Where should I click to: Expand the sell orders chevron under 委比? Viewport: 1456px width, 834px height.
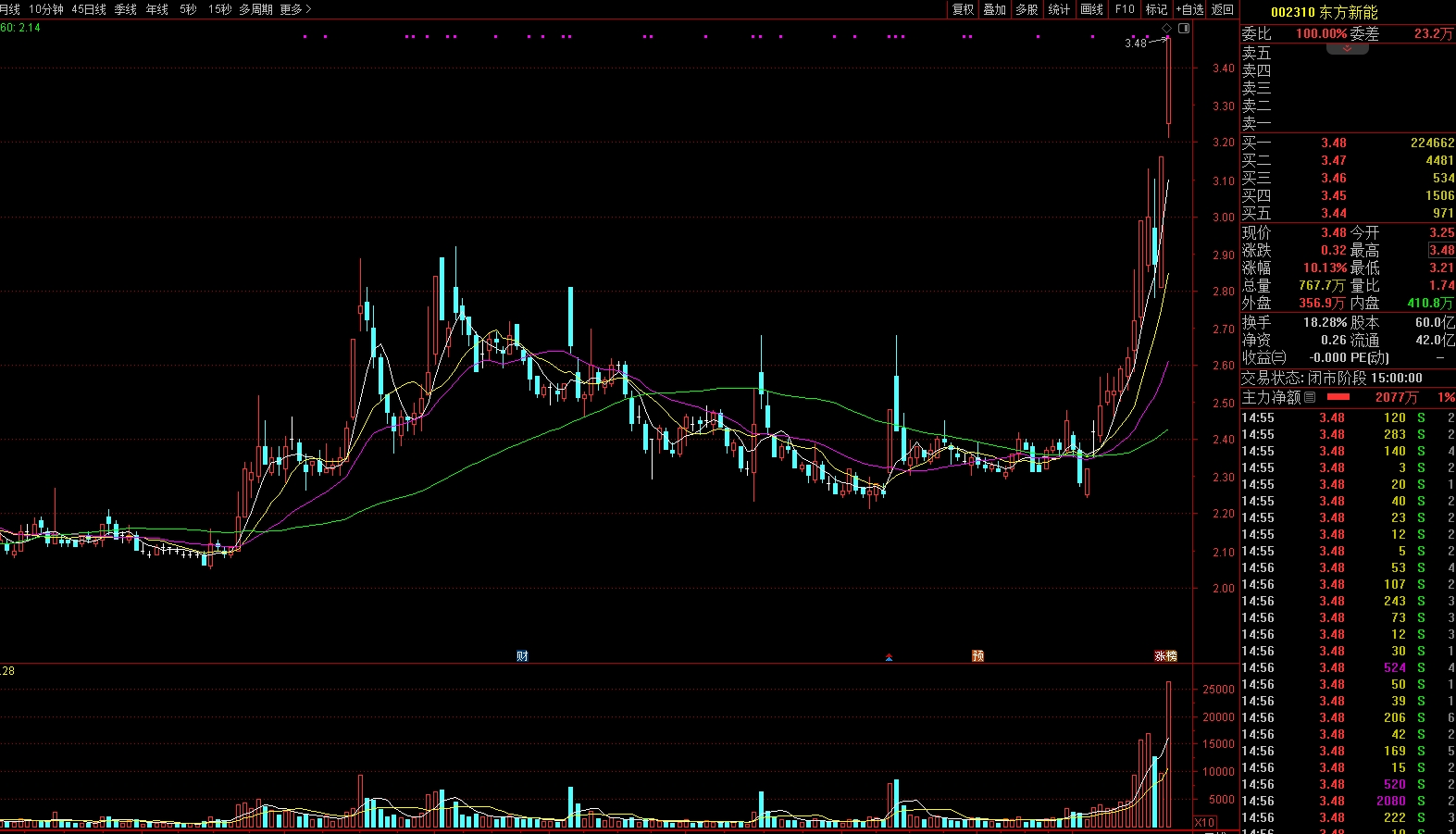(x=1347, y=48)
